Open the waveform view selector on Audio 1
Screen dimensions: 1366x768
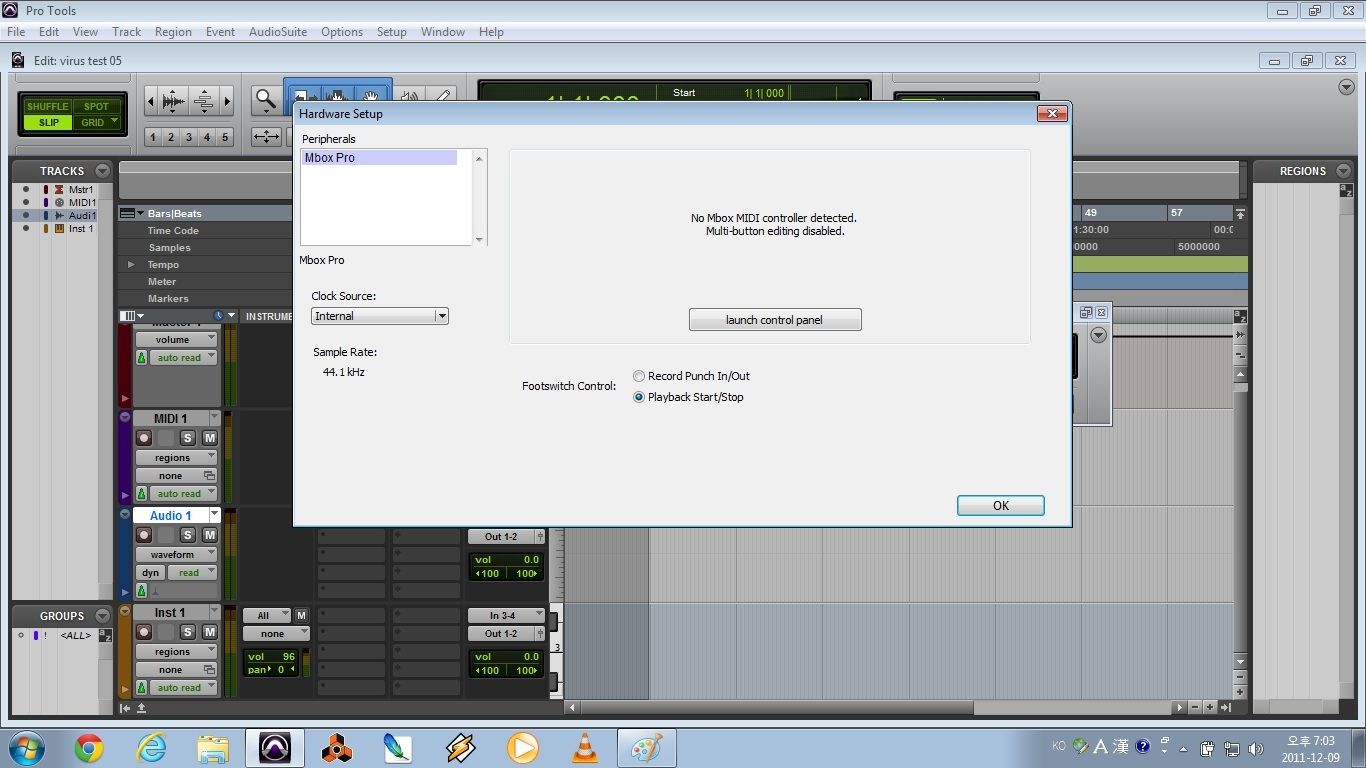(176, 553)
